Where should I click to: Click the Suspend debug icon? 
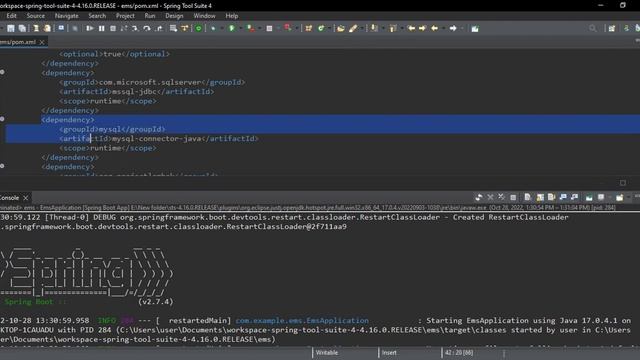tap(101, 28)
